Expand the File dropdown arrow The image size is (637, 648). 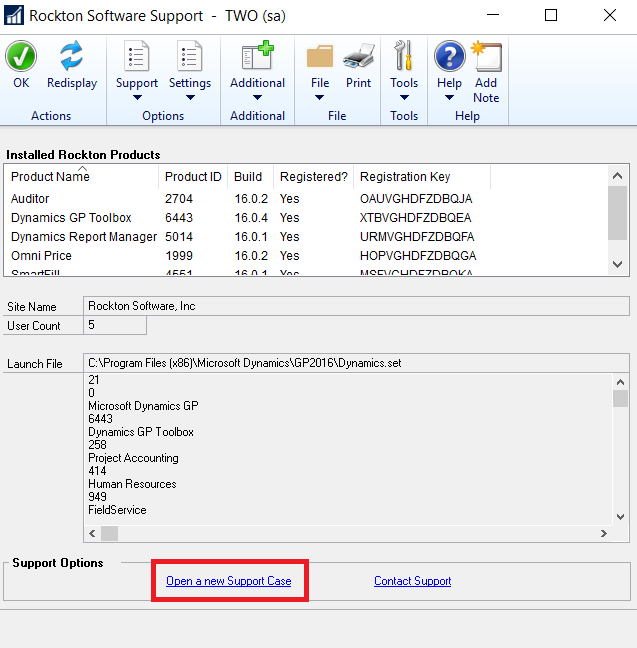(319, 98)
